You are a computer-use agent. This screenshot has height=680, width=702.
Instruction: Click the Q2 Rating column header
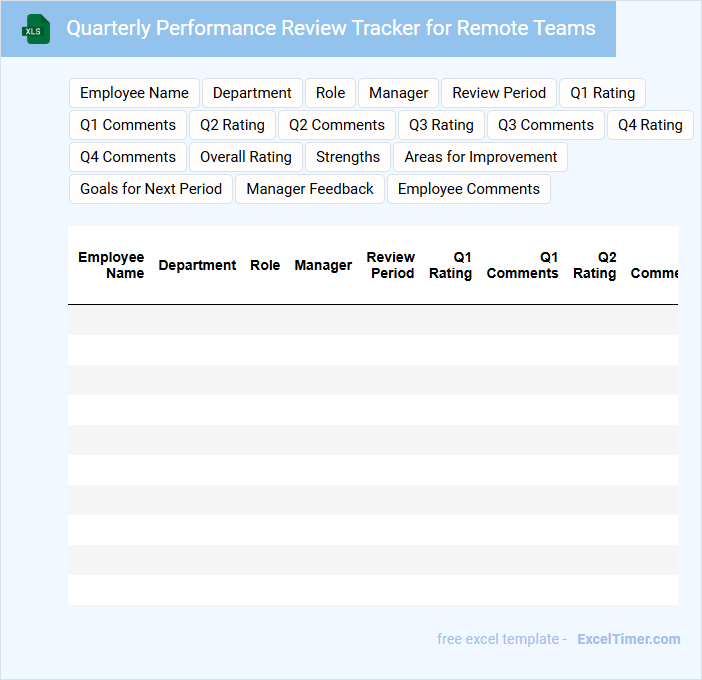click(x=595, y=265)
